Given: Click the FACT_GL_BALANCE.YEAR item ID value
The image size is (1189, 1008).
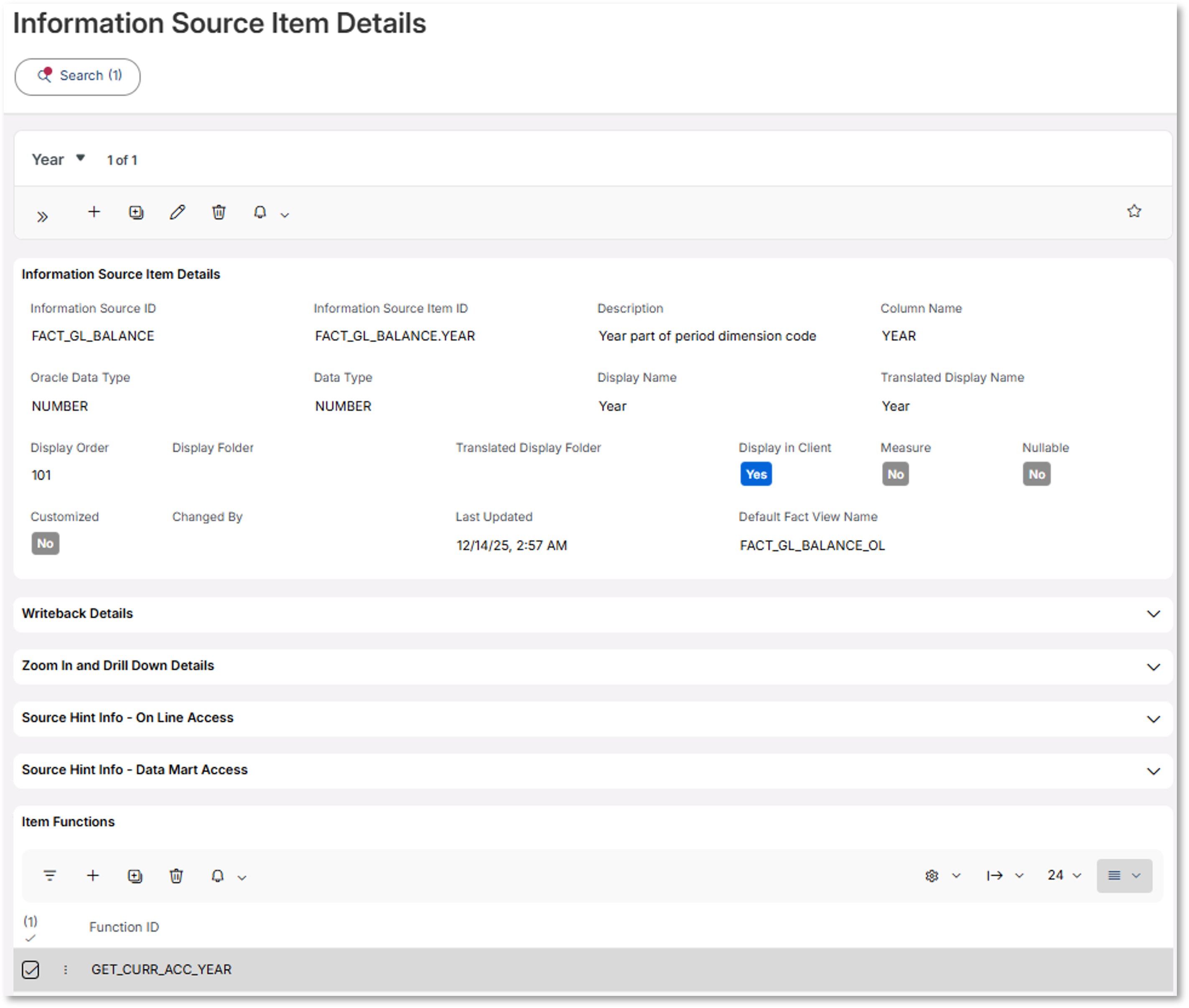Looking at the screenshot, I should click(395, 336).
